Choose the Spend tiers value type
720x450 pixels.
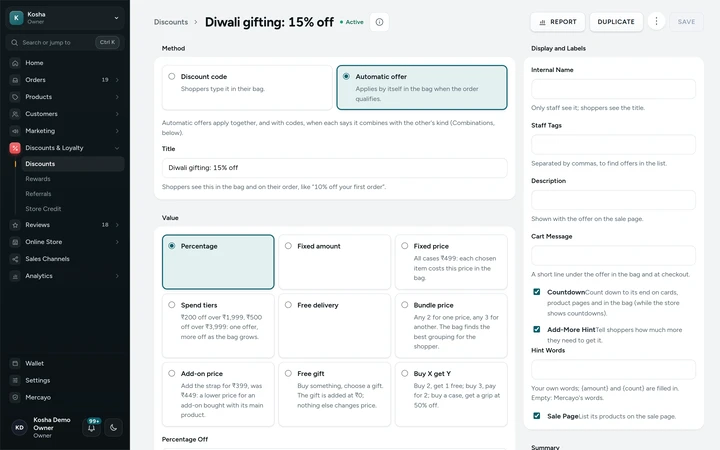(x=218, y=326)
